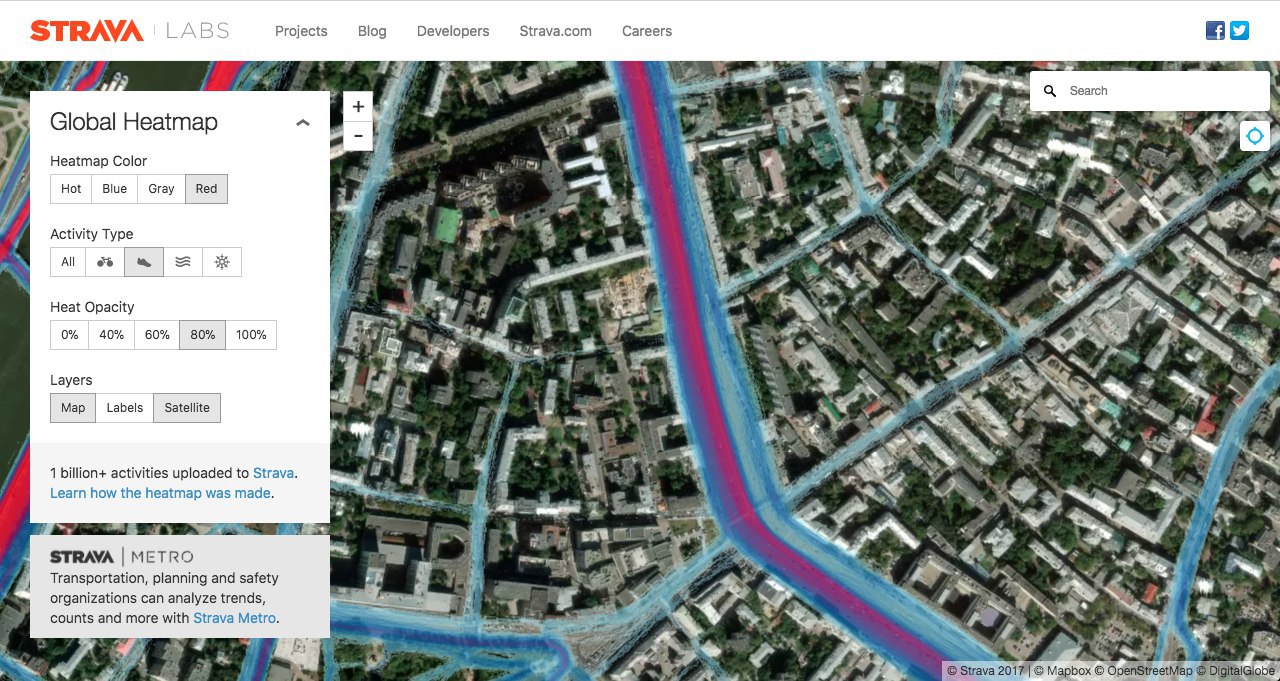This screenshot has height=681, width=1280.
Task: Select the running shoe activity icon
Action: pos(144,262)
